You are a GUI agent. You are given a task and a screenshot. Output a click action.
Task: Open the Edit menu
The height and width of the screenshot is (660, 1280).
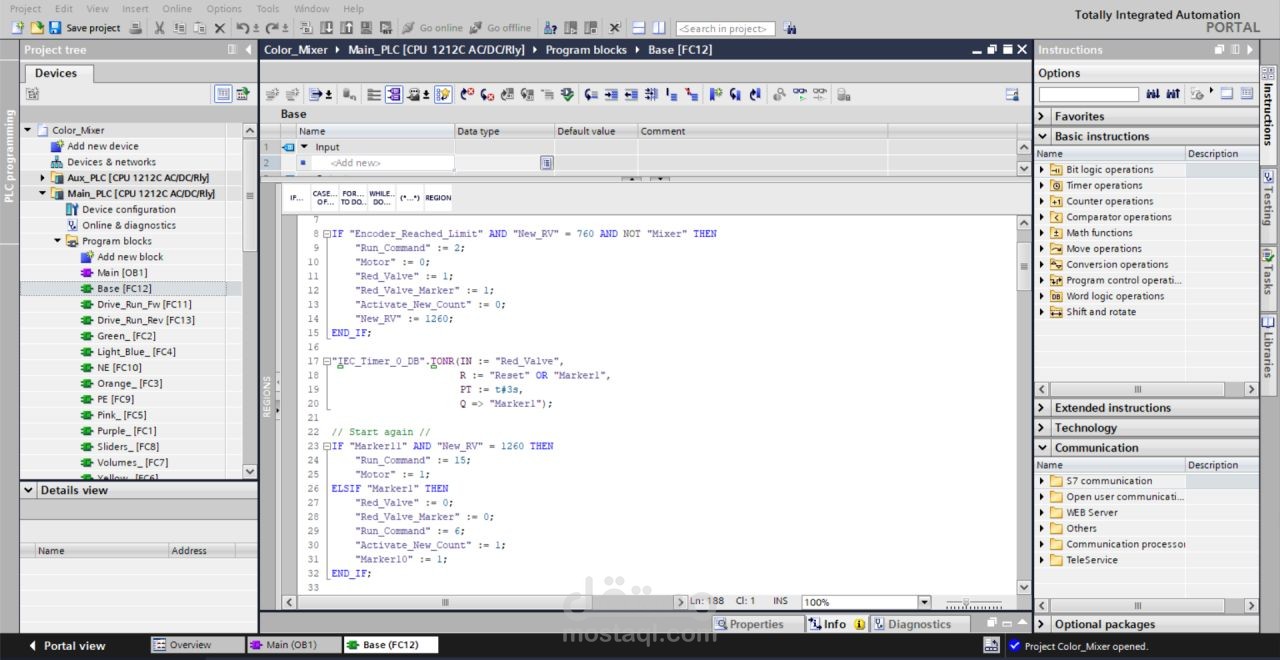coord(64,8)
